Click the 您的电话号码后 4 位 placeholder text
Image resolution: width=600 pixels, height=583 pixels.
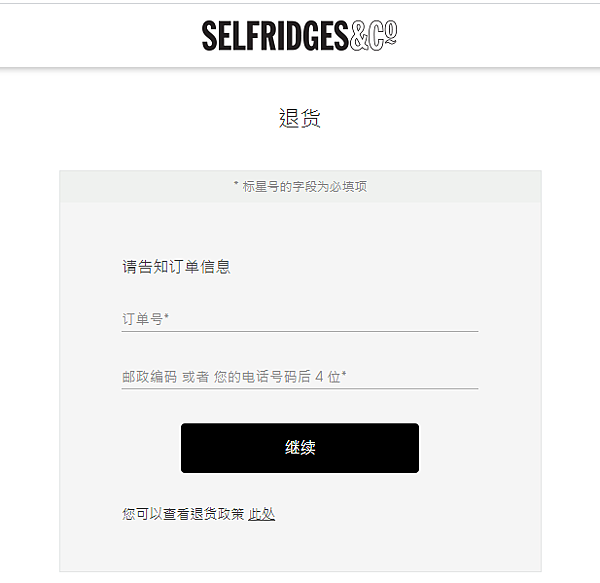pos(277,377)
